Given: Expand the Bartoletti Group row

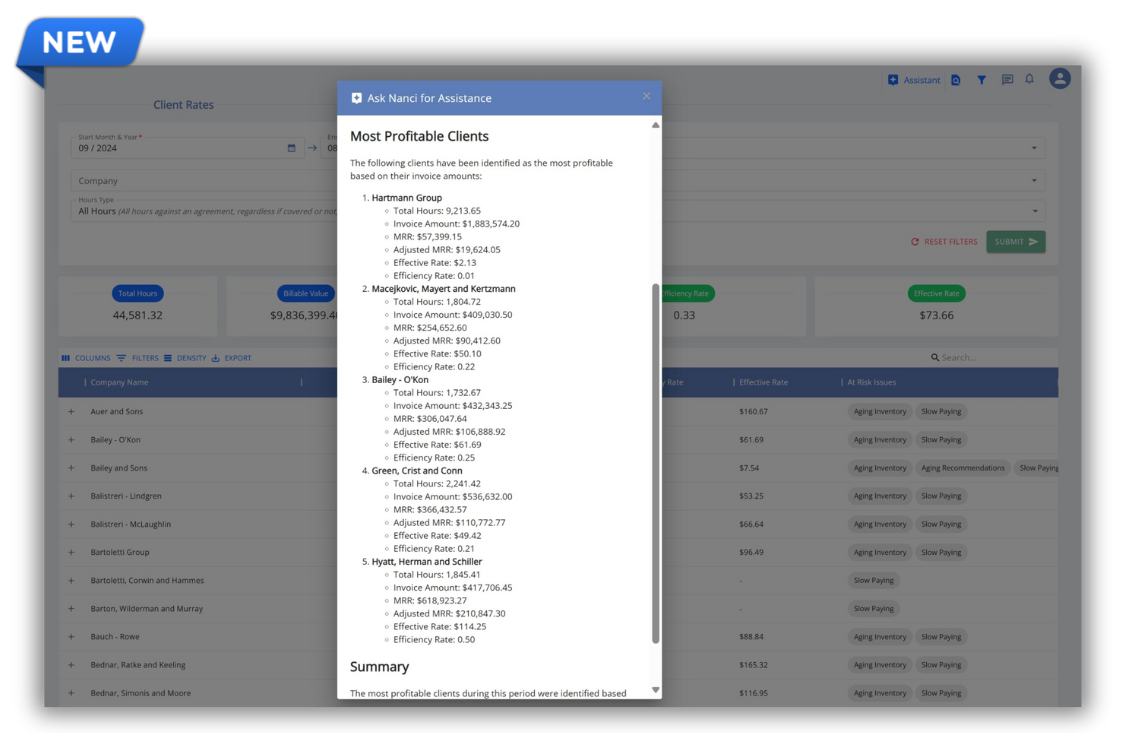Looking at the screenshot, I should pyautogui.click(x=71, y=552).
